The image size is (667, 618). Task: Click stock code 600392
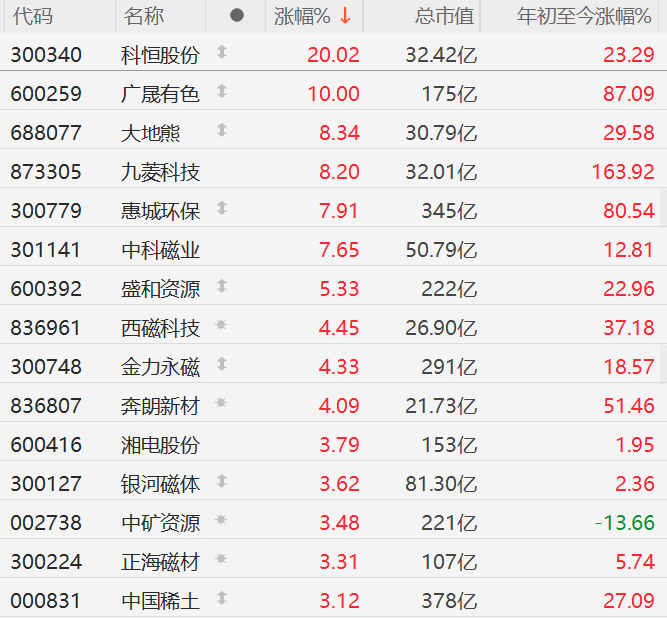(46, 289)
